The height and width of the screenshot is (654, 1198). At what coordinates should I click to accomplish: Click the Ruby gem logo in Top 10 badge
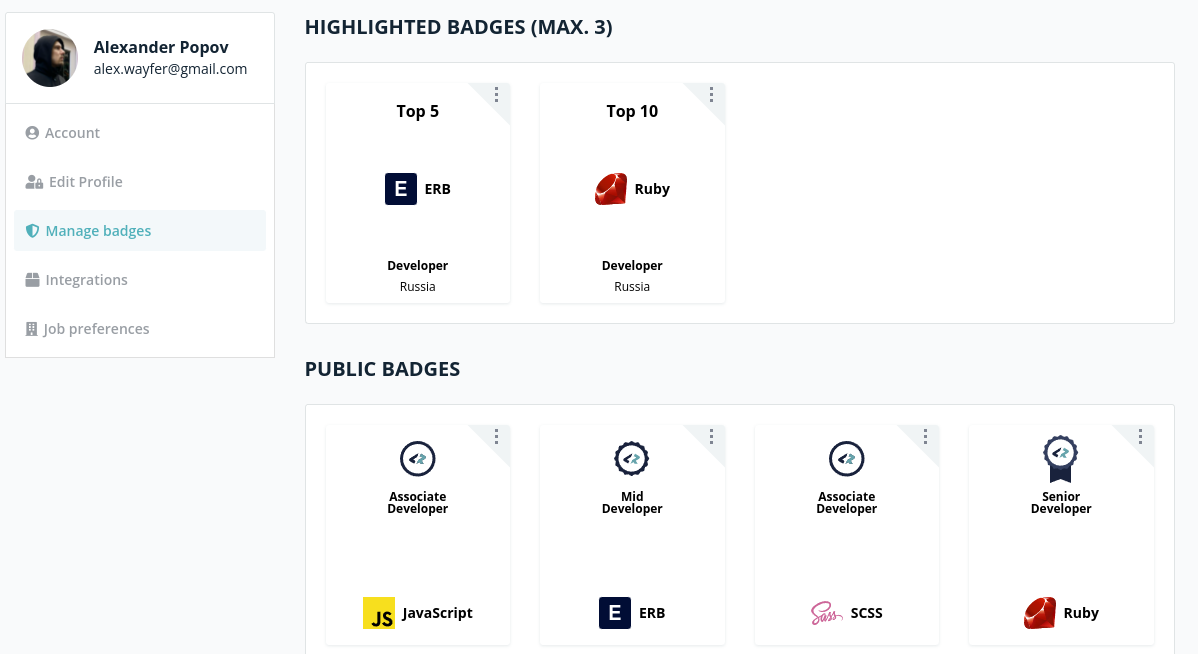pyautogui.click(x=611, y=189)
